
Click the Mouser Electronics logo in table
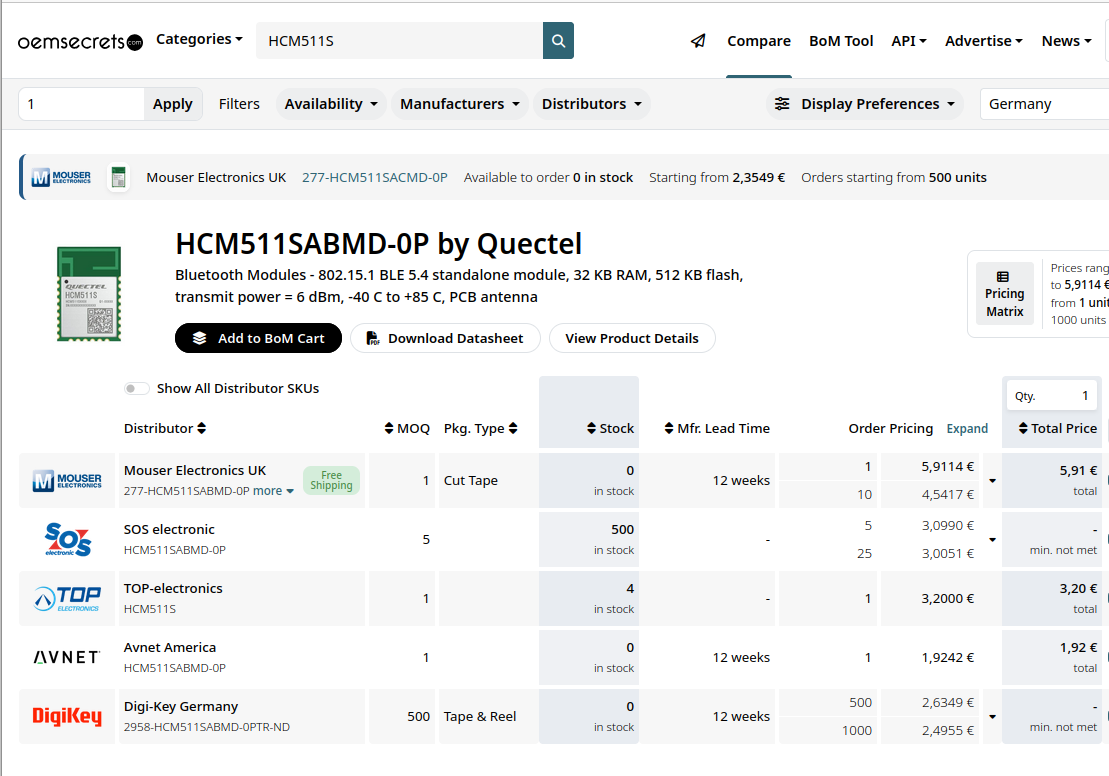[x=67, y=480]
